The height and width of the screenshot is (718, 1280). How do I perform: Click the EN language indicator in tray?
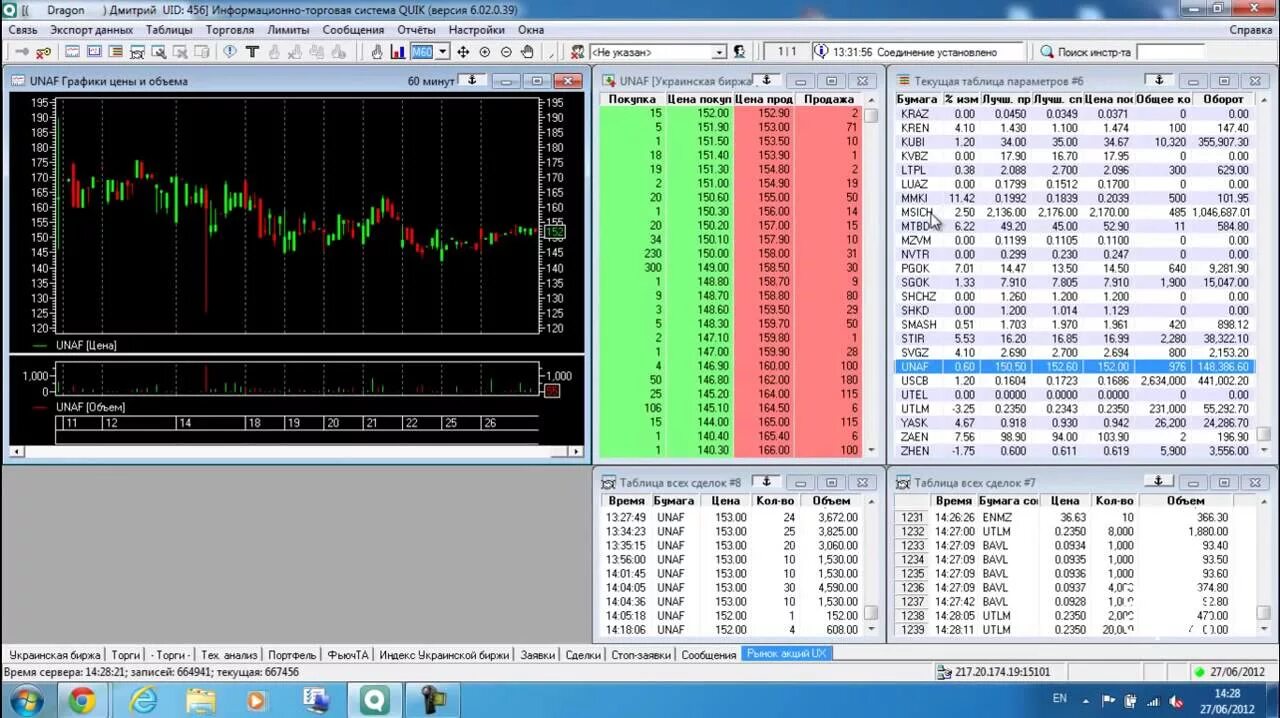click(1060, 698)
